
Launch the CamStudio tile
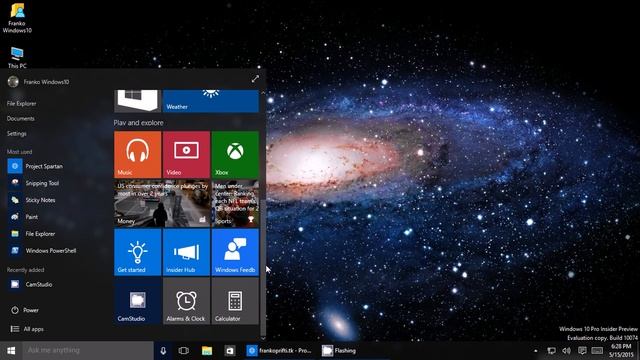click(x=138, y=301)
